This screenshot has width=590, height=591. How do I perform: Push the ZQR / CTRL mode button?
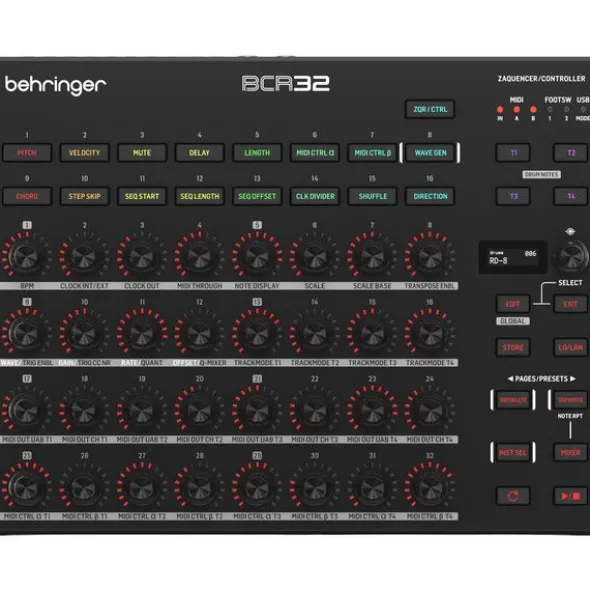coord(430,109)
